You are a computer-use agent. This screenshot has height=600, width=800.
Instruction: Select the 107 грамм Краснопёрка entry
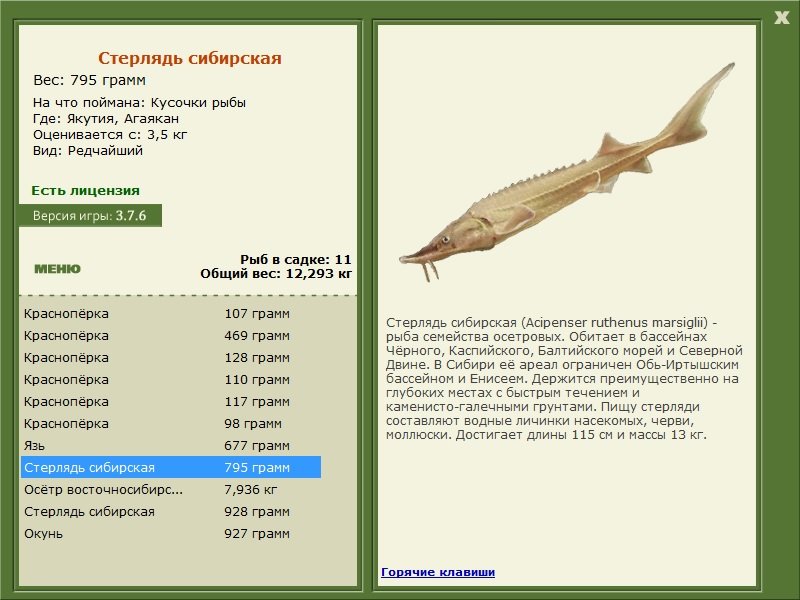pos(170,313)
